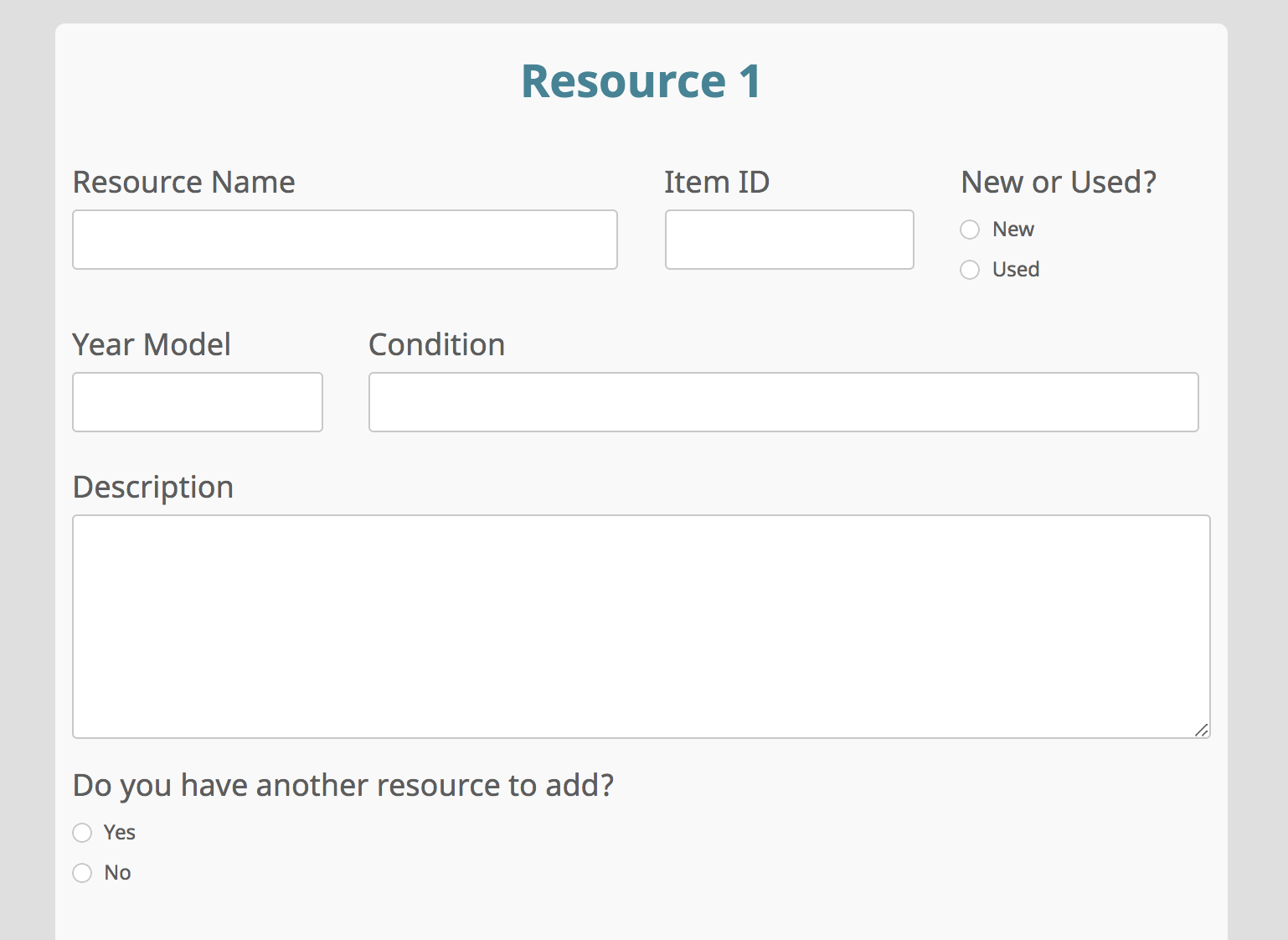The height and width of the screenshot is (940, 1288).
Task: Click inside the Condition field
Action: pyautogui.click(x=783, y=402)
